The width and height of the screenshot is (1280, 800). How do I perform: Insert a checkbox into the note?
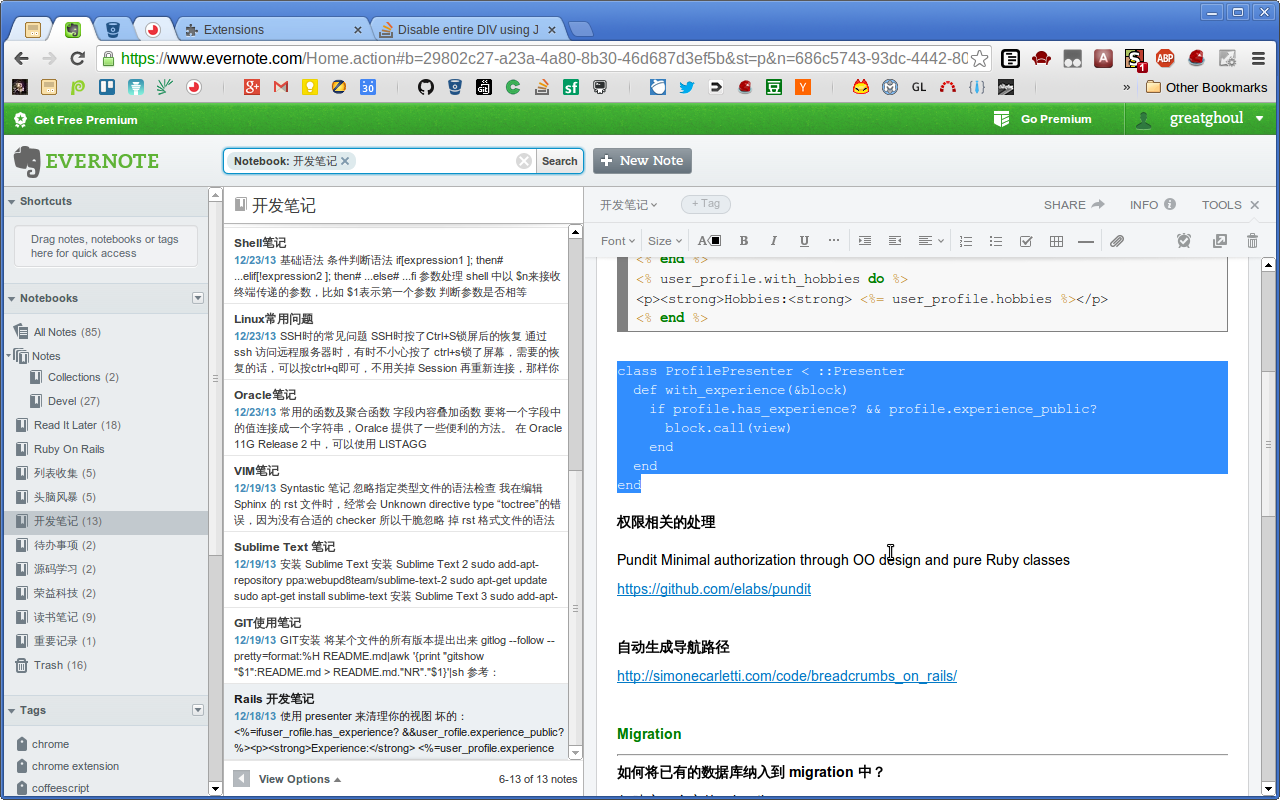pyautogui.click(x=1026, y=241)
